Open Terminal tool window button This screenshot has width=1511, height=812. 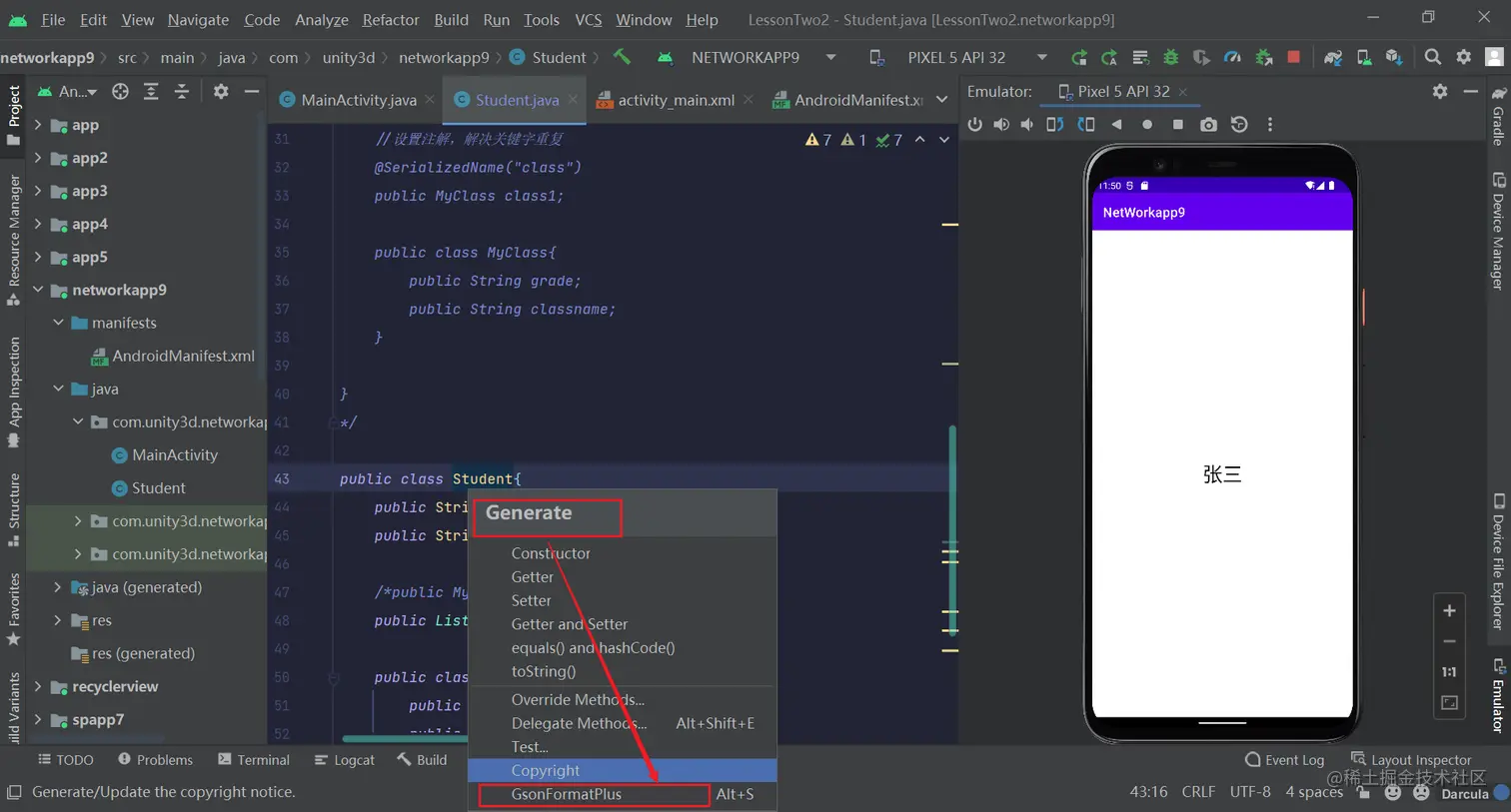pyautogui.click(x=254, y=760)
